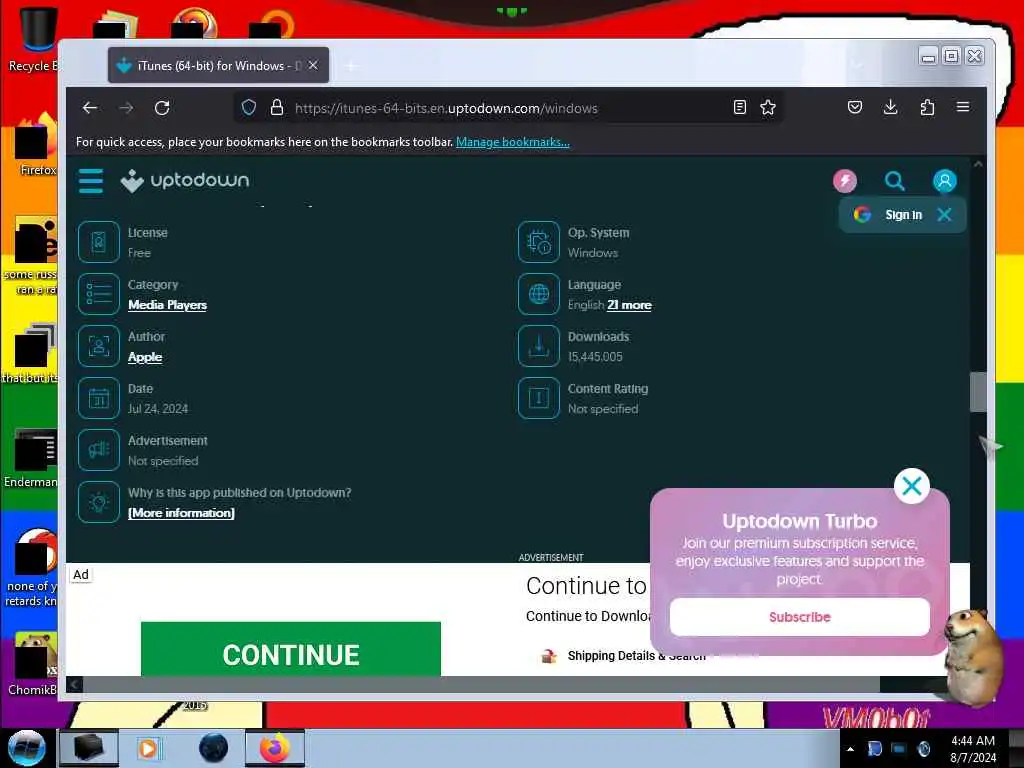1024x768 pixels.
Task: Click the License info icon
Action: (99, 242)
